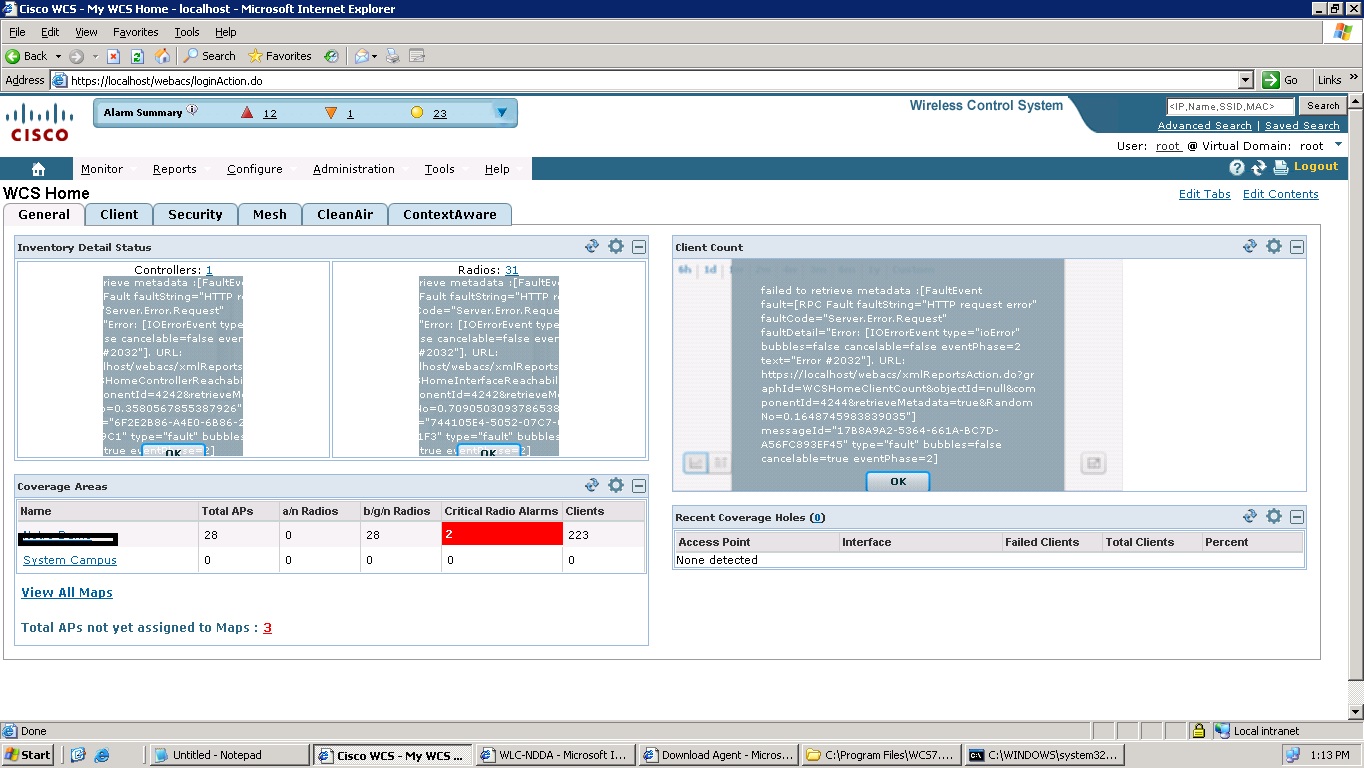Switch to the Client tab
Screen dimensions: 1364x768
click(x=119, y=214)
